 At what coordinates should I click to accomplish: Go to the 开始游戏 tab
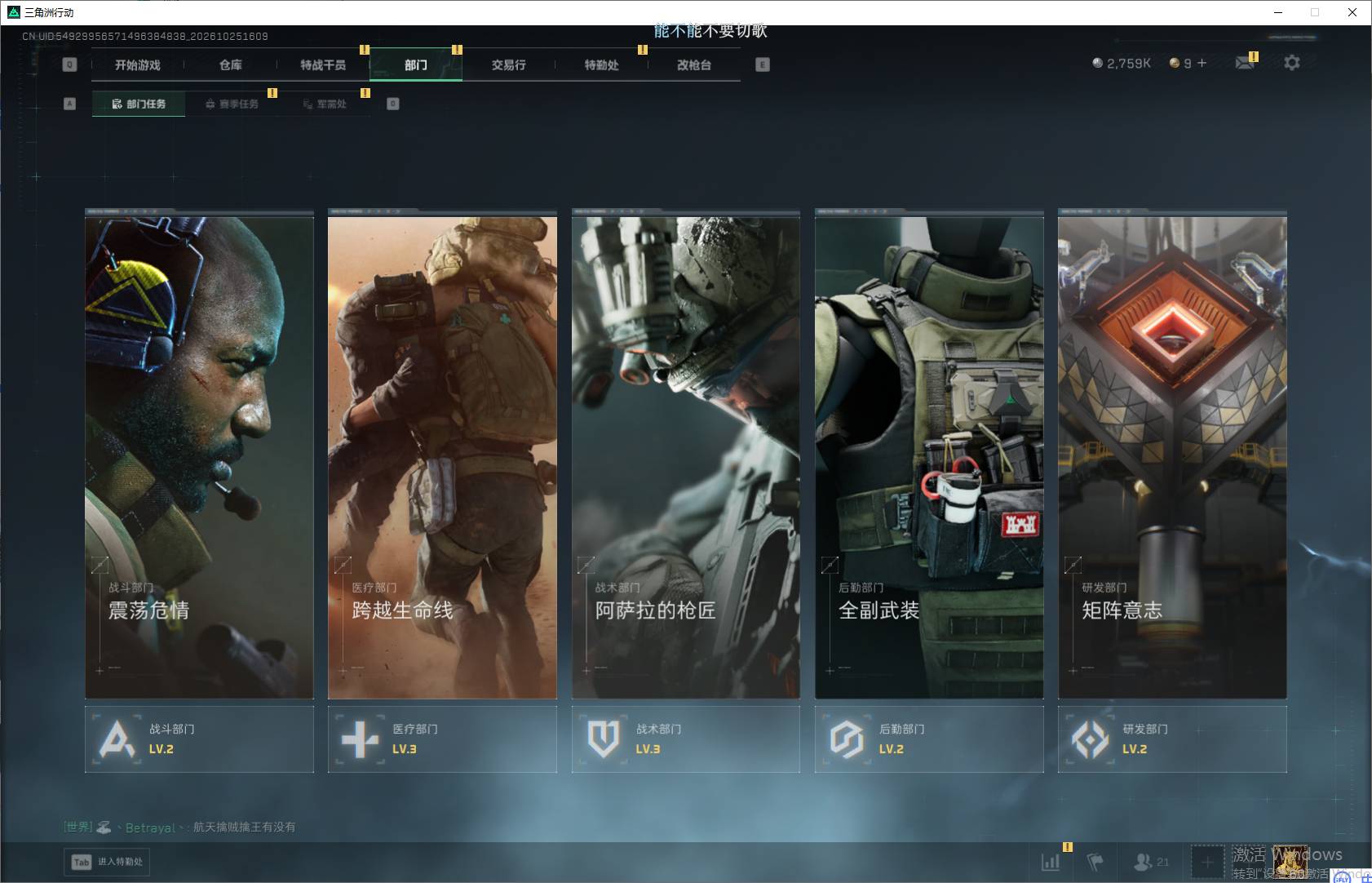pos(138,65)
